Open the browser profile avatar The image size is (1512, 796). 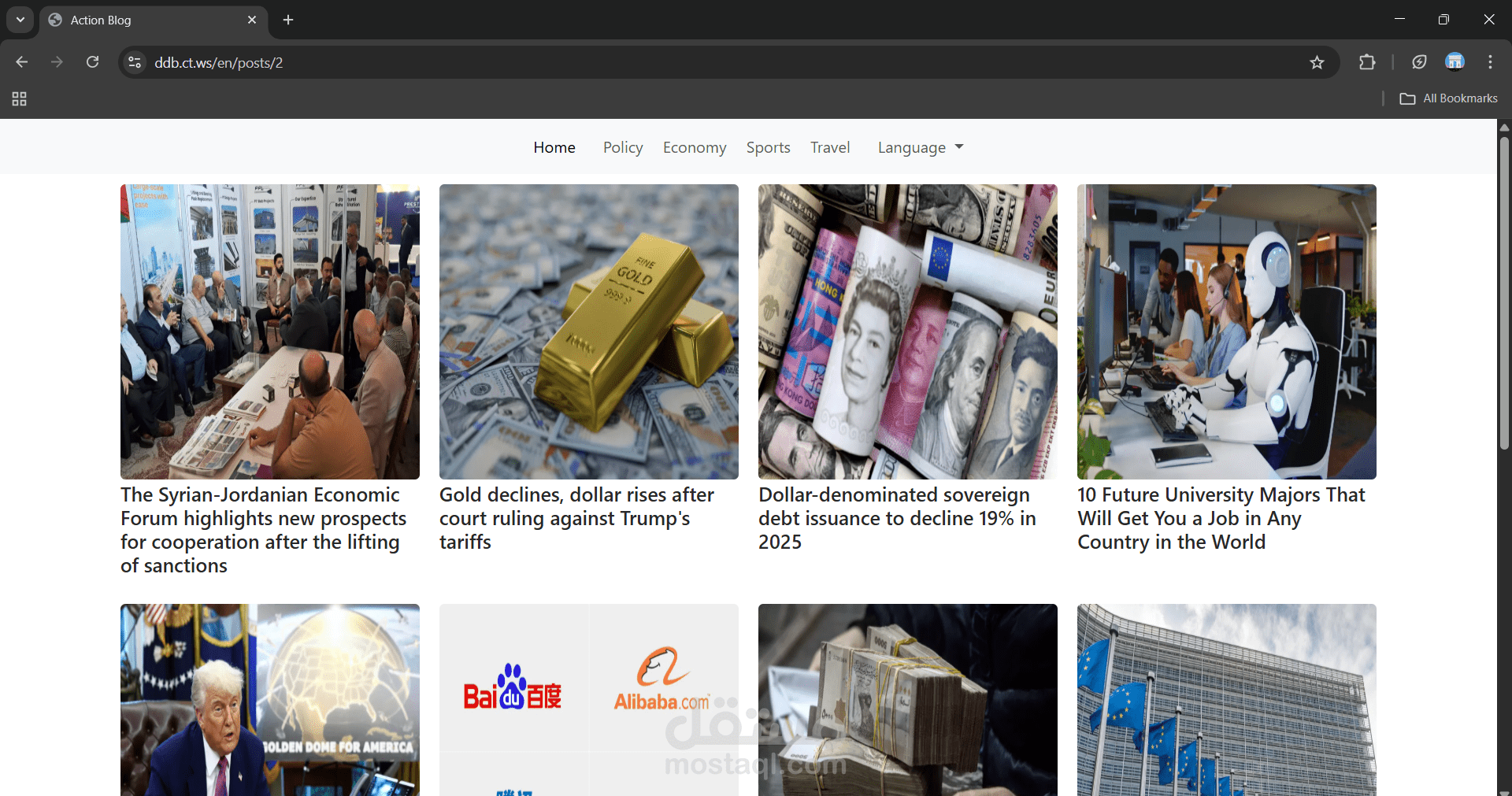(x=1455, y=62)
